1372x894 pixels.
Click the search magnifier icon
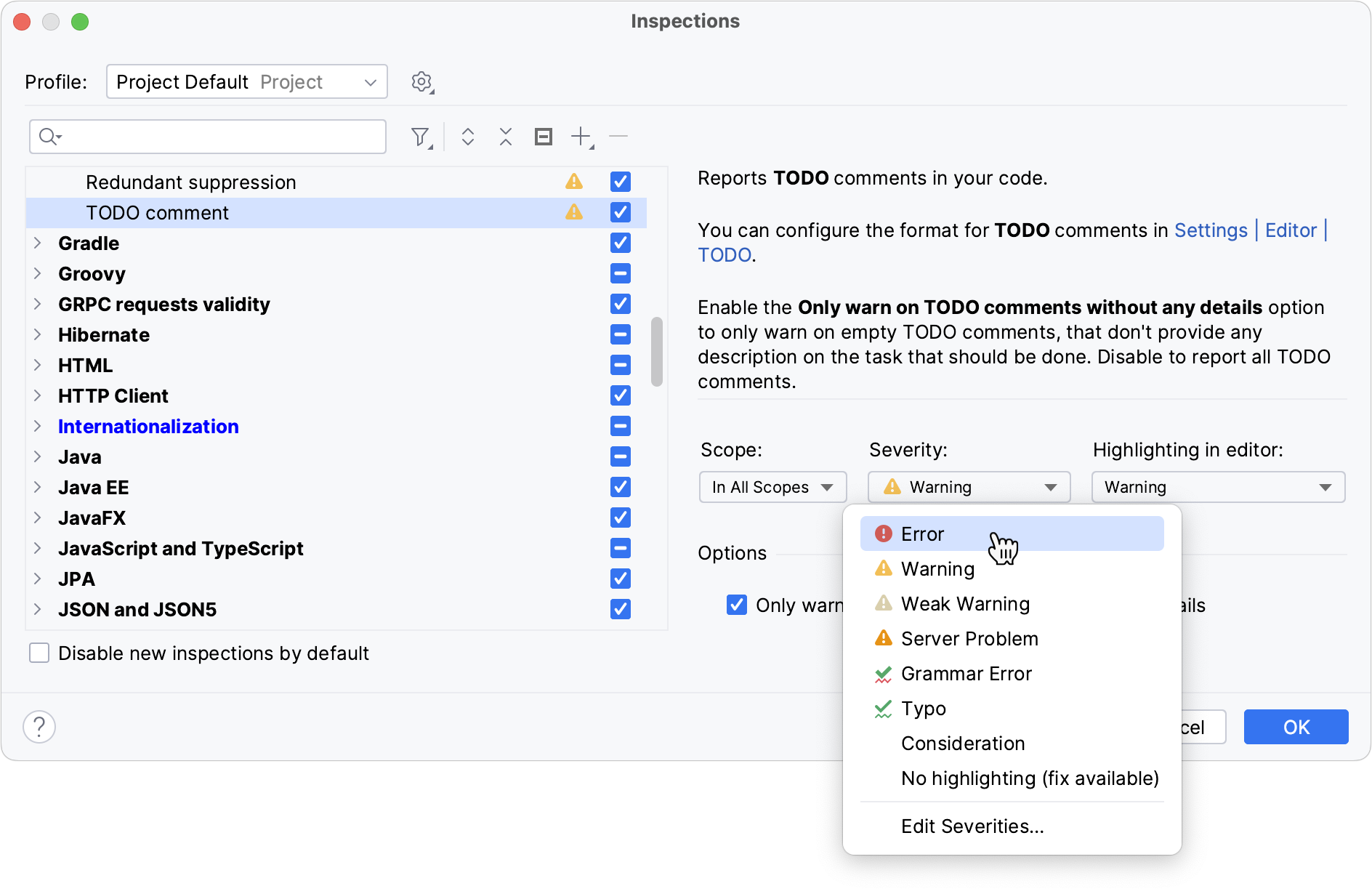(x=49, y=137)
